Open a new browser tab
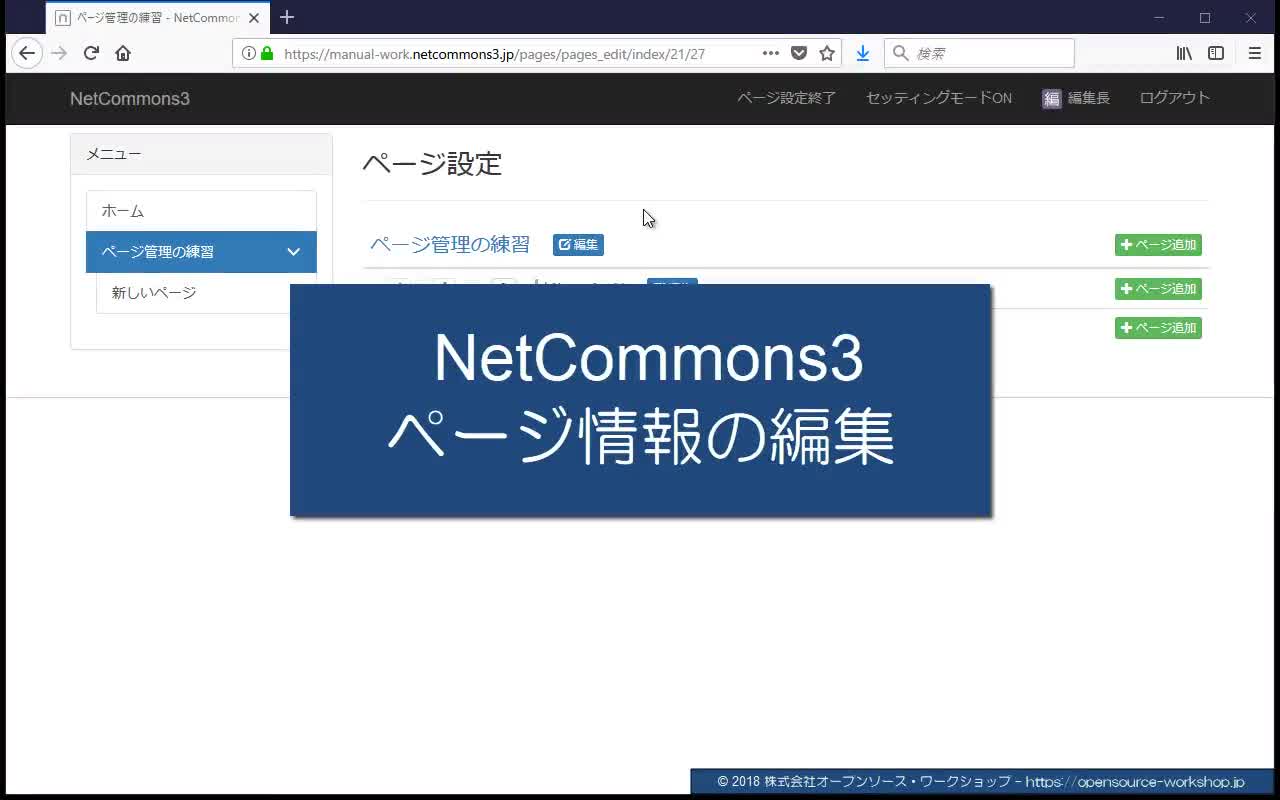1280x800 pixels. [x=287, y=17]
